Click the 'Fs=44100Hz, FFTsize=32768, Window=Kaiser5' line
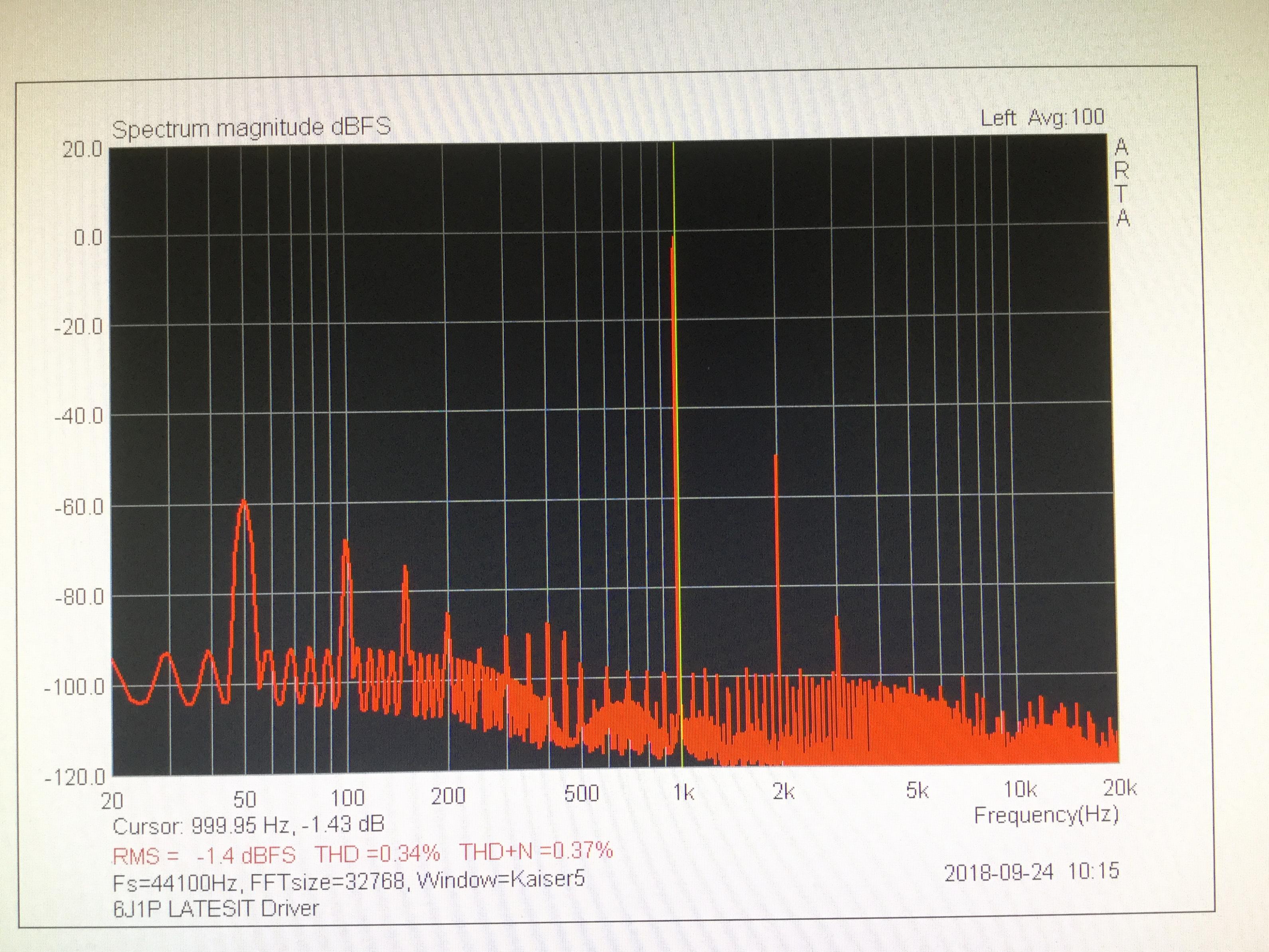Screen dimensions: 1269x952 click(349, 881)
